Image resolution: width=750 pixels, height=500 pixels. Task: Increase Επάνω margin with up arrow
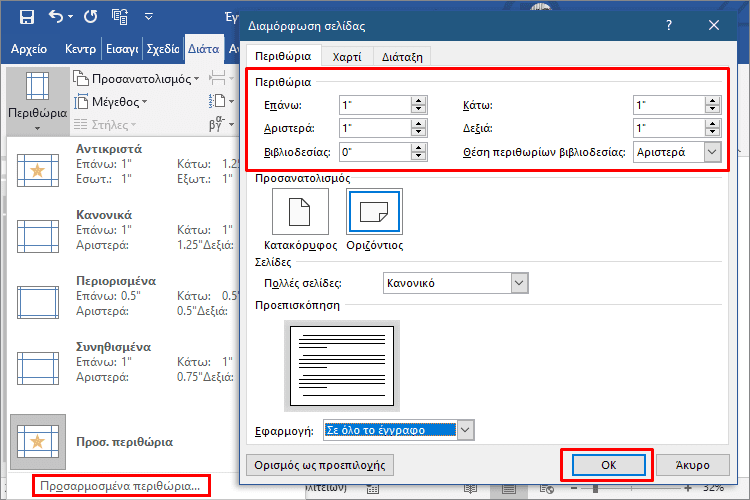pos(419,100)
